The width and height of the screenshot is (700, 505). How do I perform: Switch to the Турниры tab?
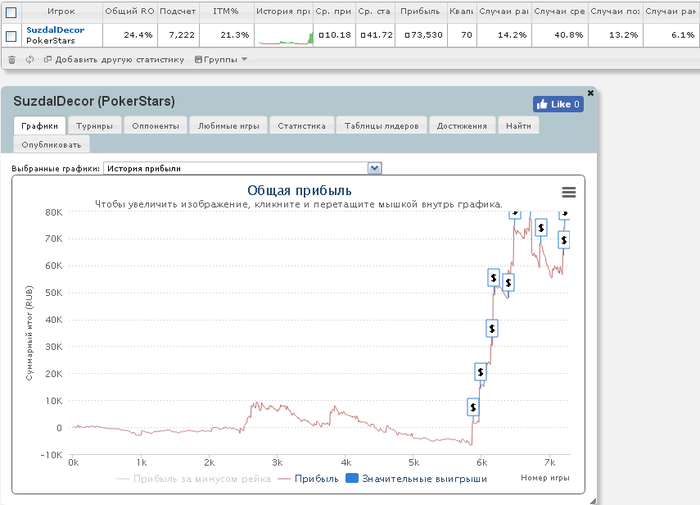click(94, 126)
